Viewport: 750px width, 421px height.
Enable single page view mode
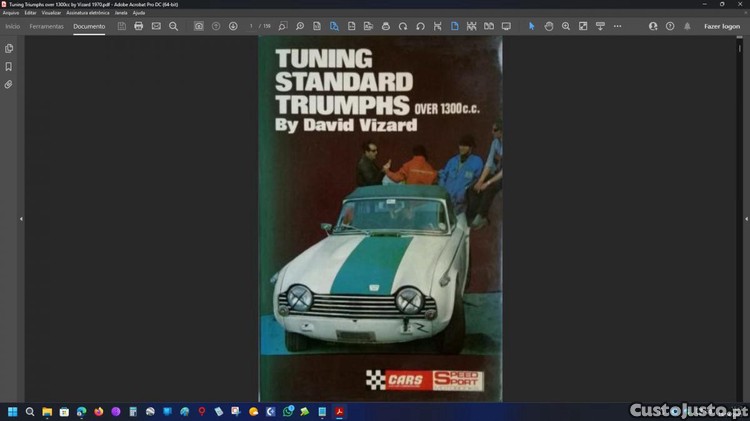(x=454, y=26)
